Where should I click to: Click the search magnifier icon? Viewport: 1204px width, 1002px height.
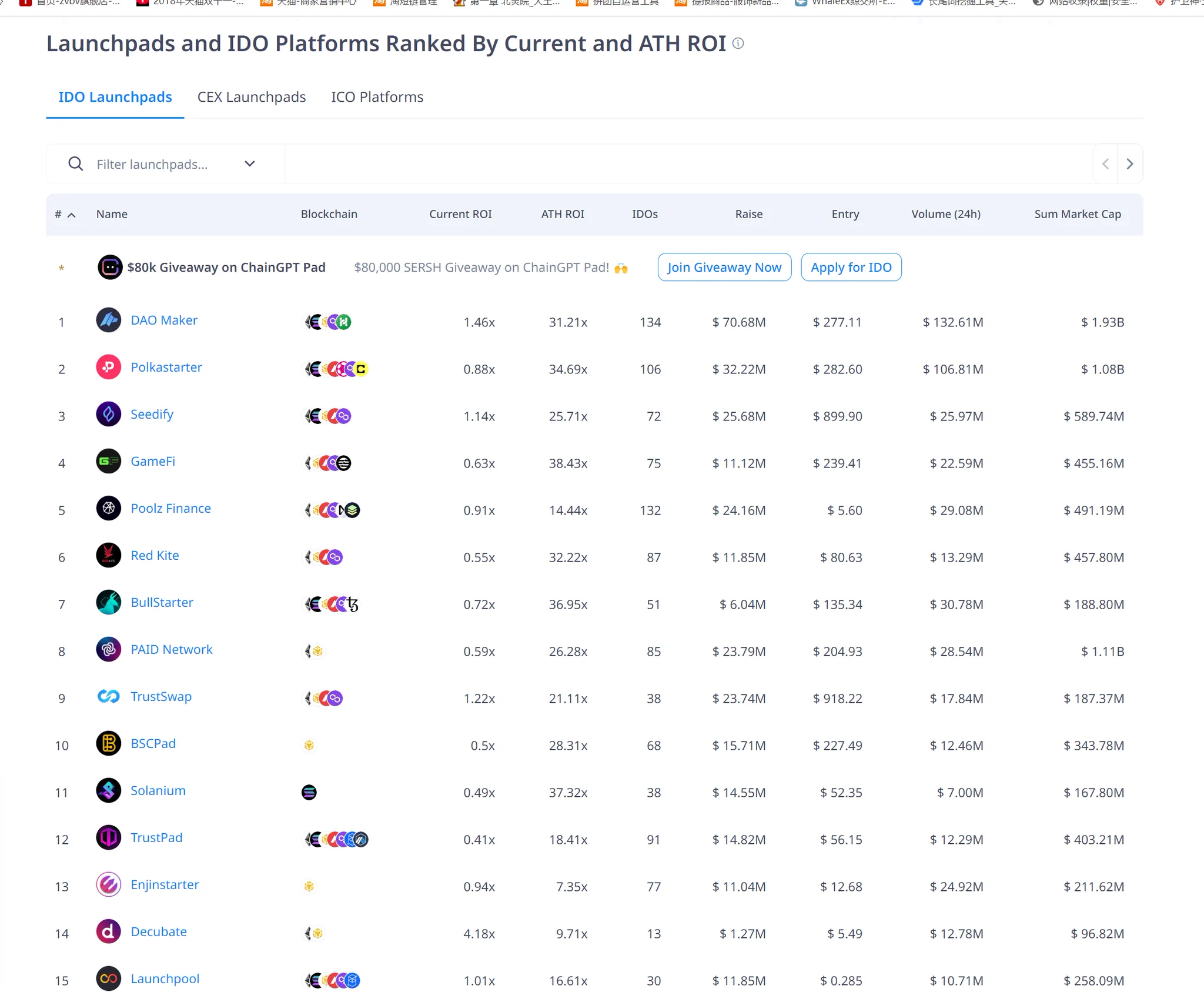(76, 164)
